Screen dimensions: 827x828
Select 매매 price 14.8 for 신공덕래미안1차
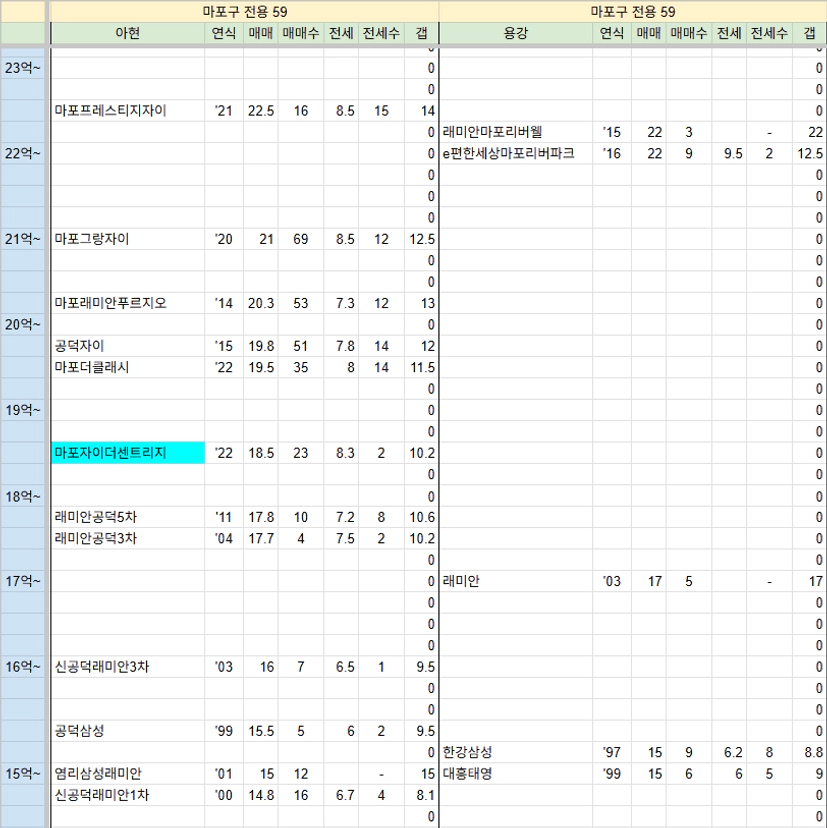(x=261, y=795)
